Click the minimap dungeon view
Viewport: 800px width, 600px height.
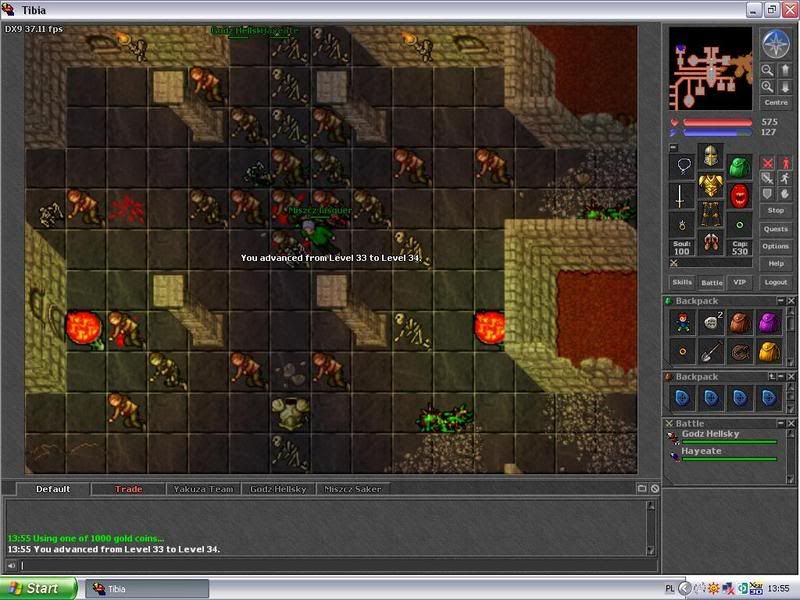pyautogui.click(x=711, y=68)
